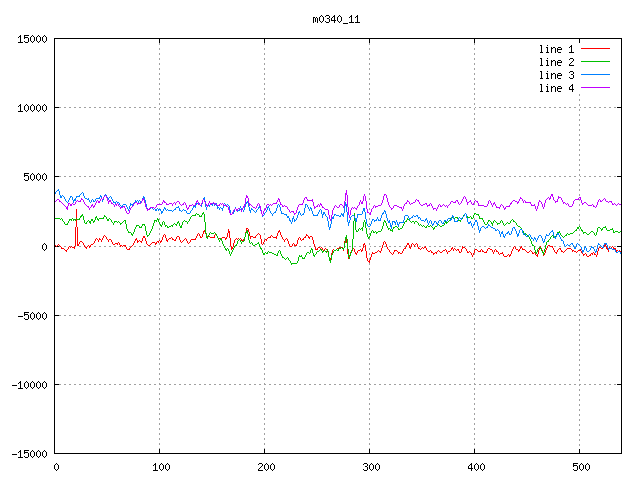Click the blue line 3 legend sample

click(595, 75)
